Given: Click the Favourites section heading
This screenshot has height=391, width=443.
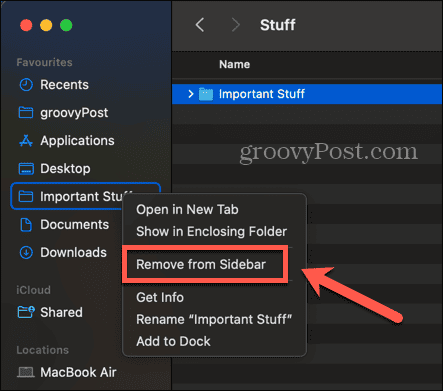Looking at the screenshot, I should (x=44, y=62).
